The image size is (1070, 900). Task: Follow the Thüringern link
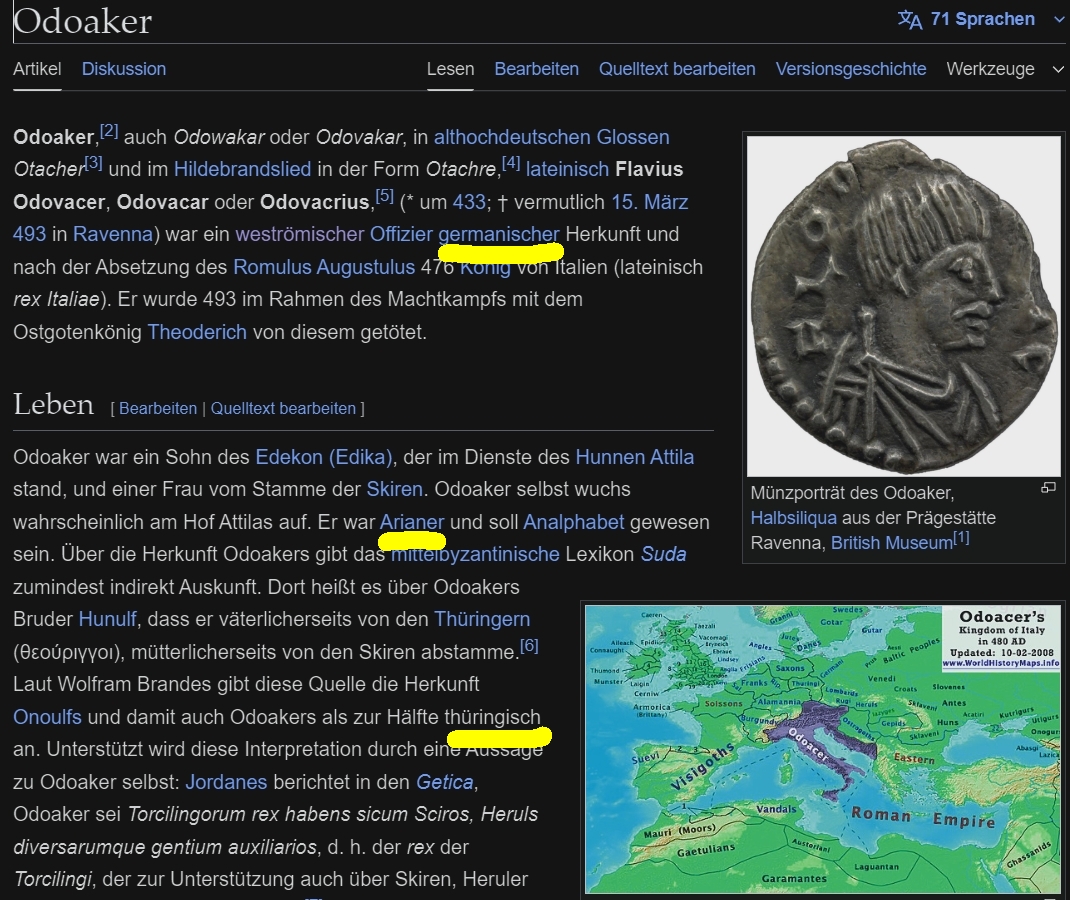(x=482, y=619)
